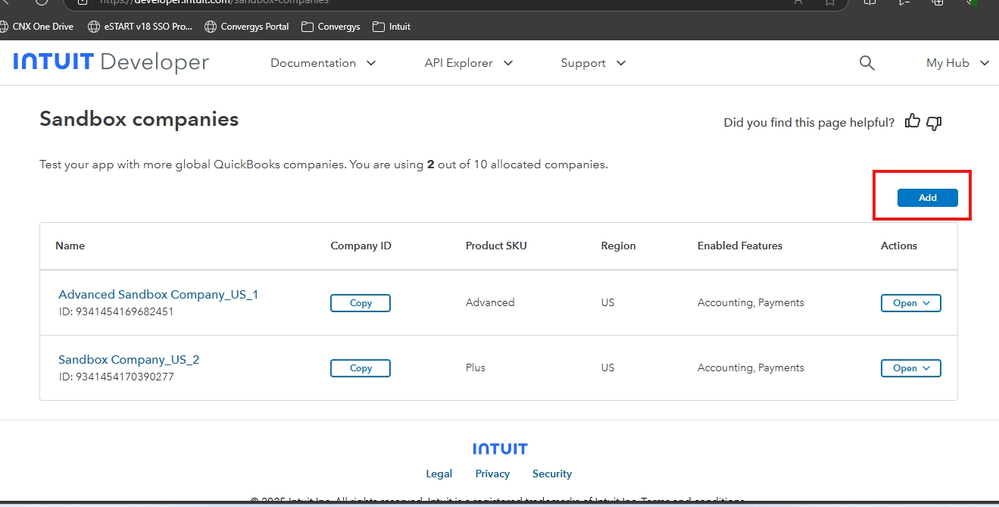Click the thumbs up helpful icon

click(x=912, y=122)
